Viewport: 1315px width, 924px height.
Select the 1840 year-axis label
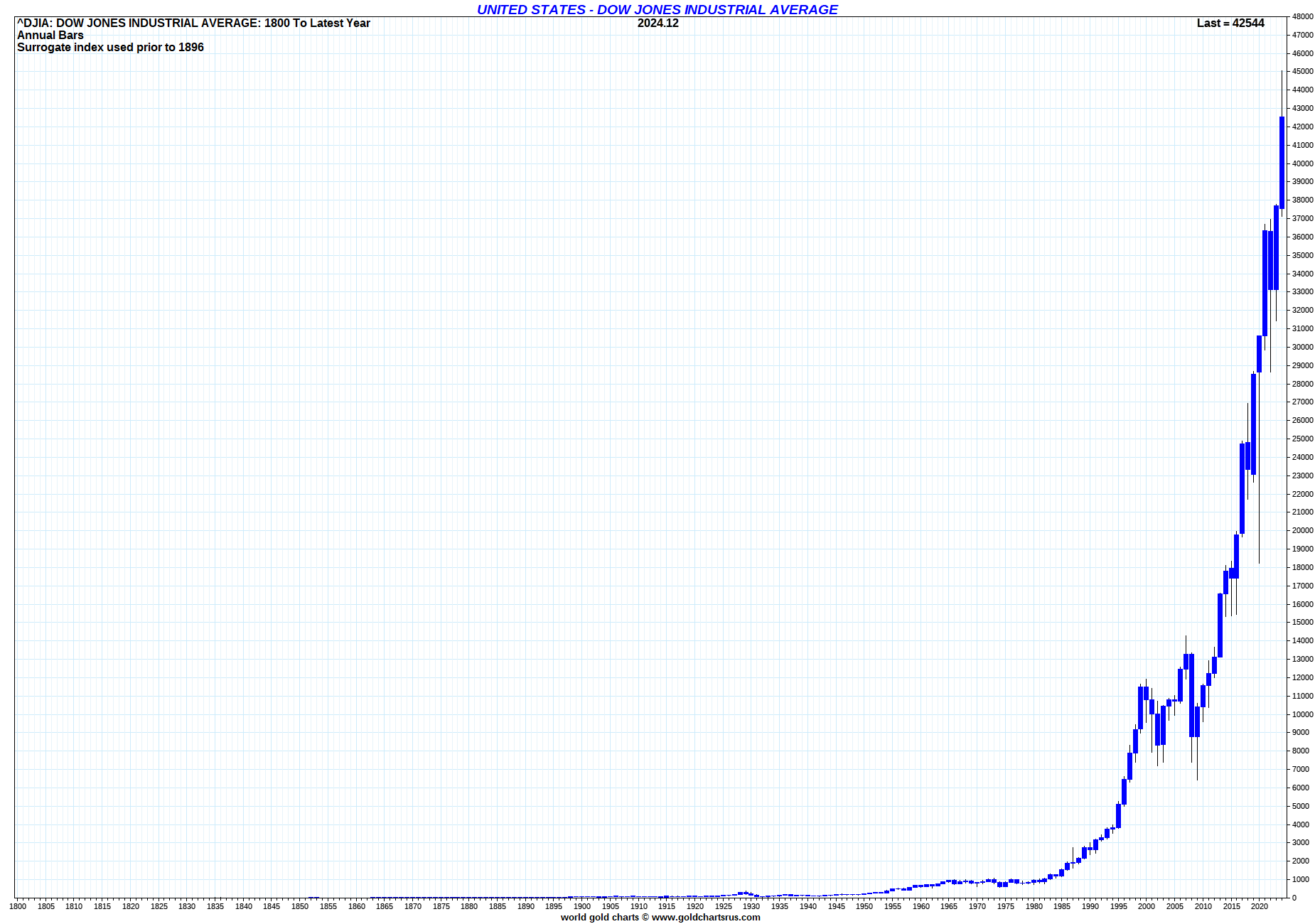[x=244, y=906]
